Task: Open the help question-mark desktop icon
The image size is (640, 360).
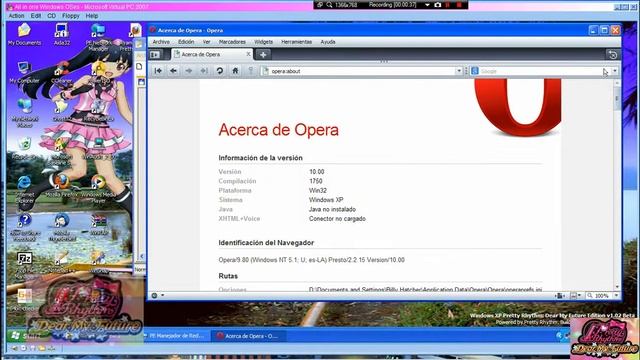Action: coord(24,227)
